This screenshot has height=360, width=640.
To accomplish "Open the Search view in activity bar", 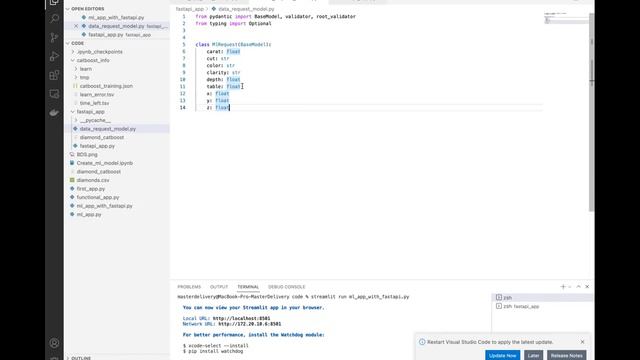I will pos(54,19).
